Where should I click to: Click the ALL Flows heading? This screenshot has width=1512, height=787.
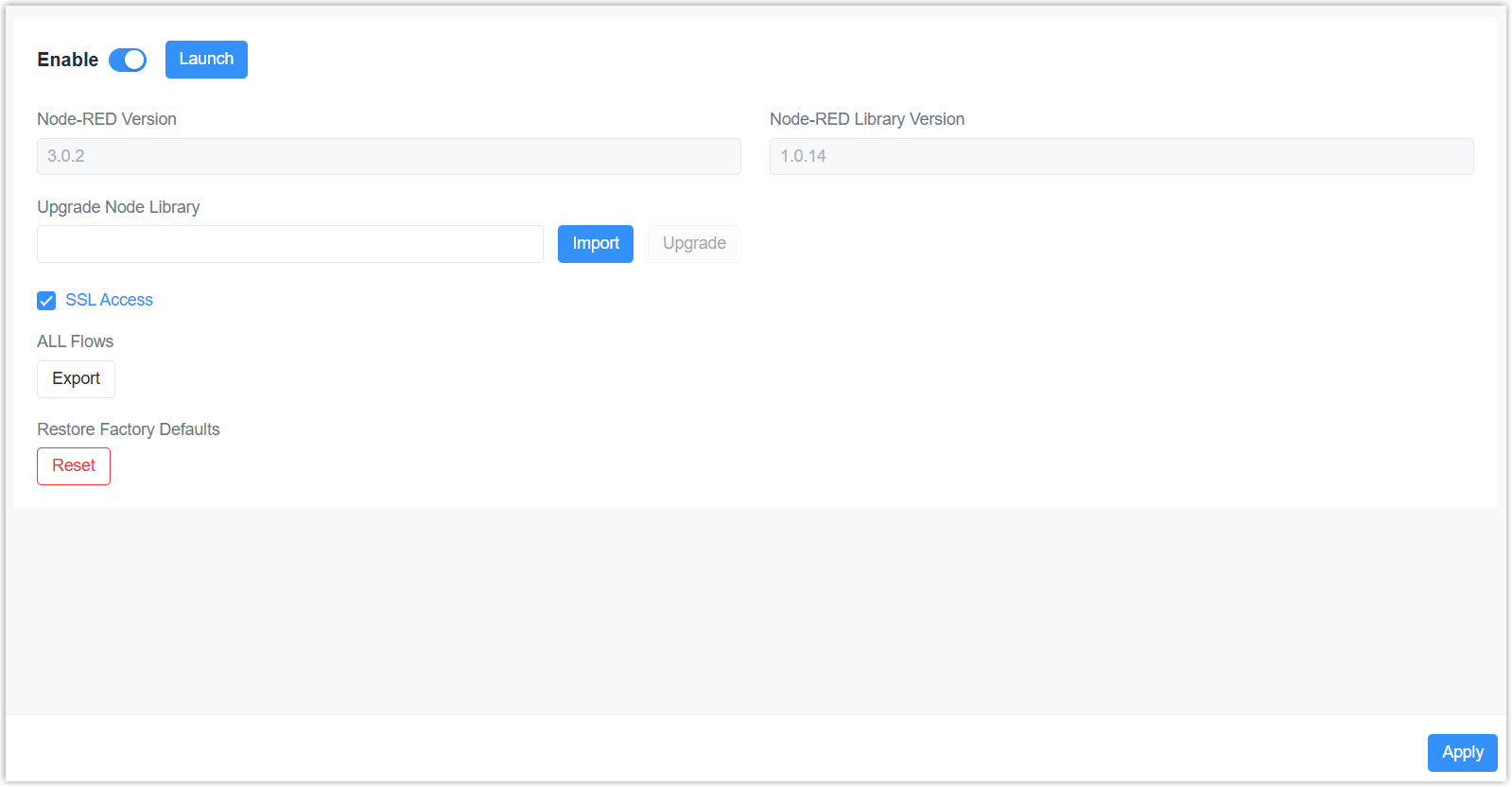click(76, 341)
